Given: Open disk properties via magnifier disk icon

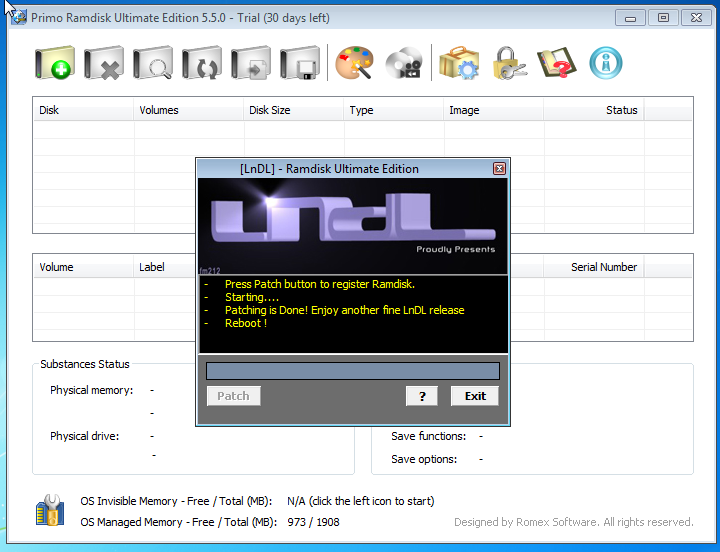Looking at the screenshot, I should point(153,63).
